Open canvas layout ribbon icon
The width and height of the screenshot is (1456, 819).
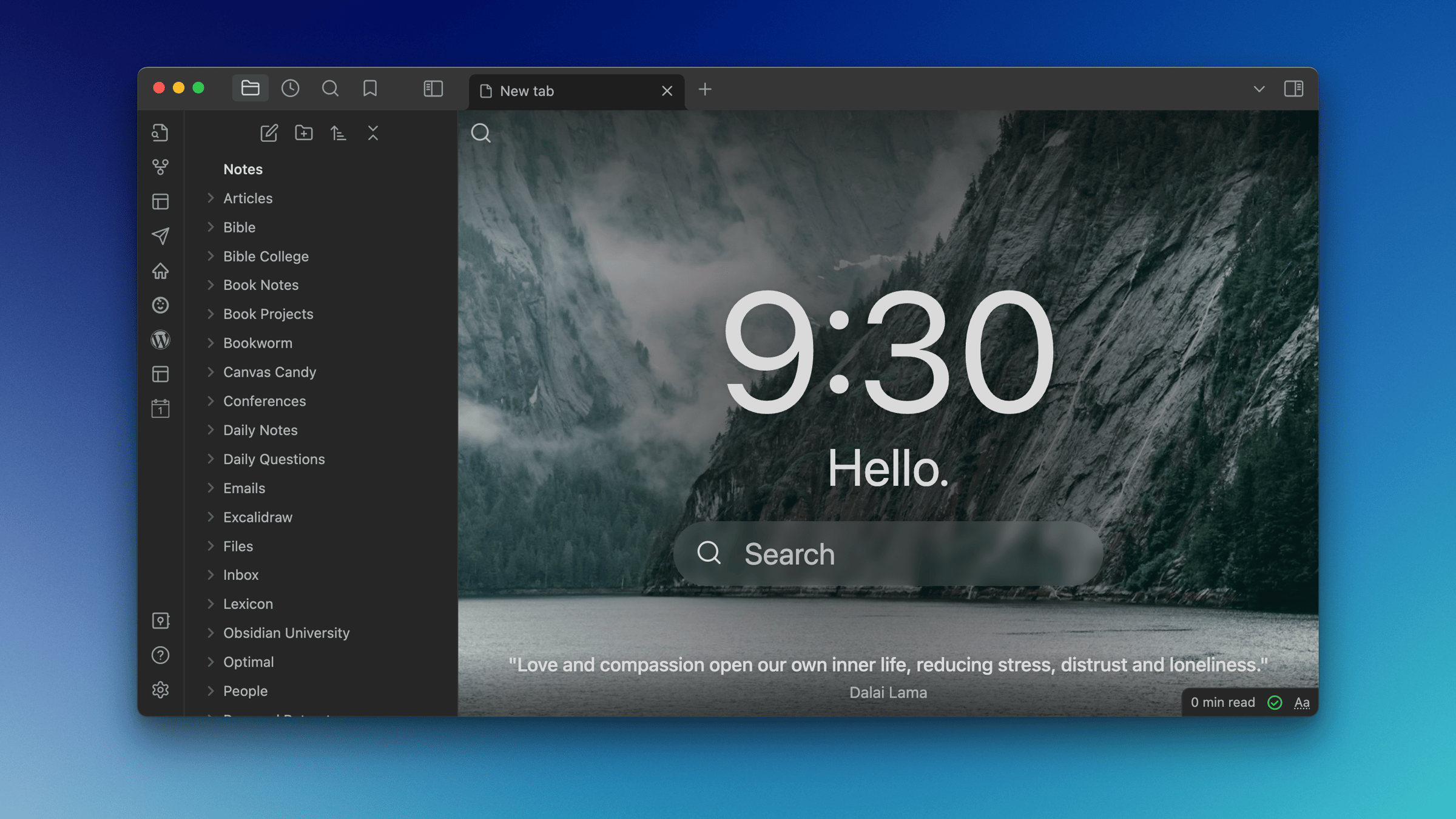point(160,201)
